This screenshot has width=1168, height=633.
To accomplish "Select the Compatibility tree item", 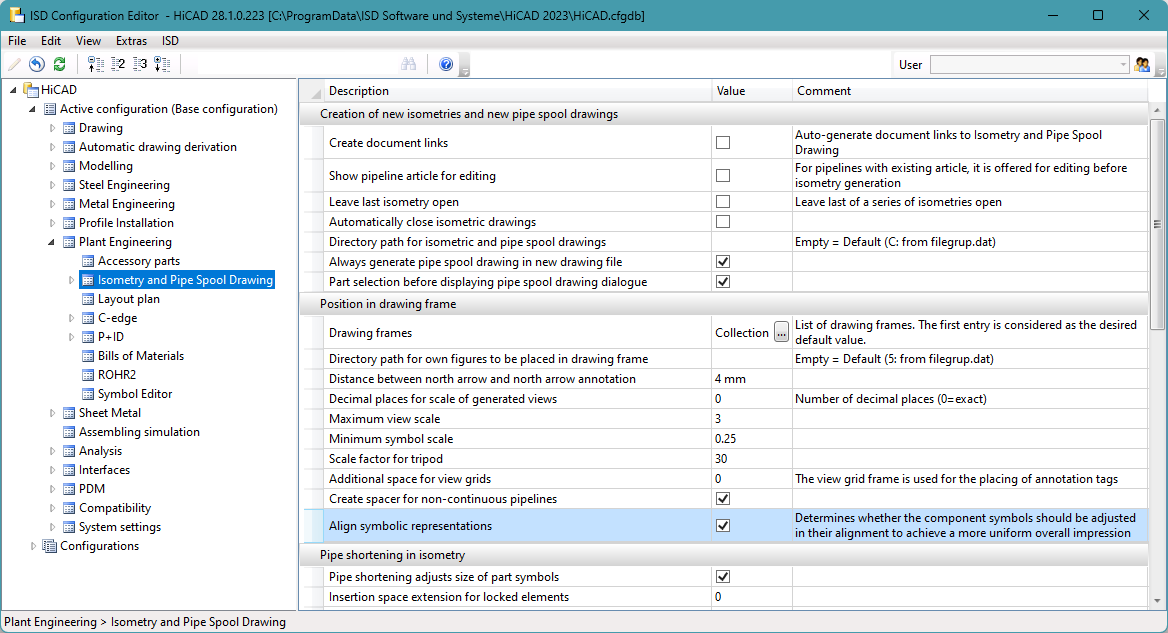I will tap(115, 508).
